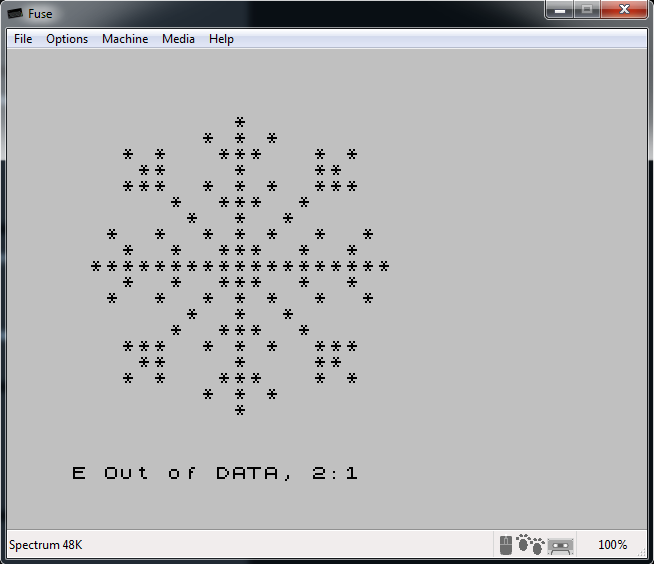Open the File menu
This screenshot has width=654, height=564.
23,39
